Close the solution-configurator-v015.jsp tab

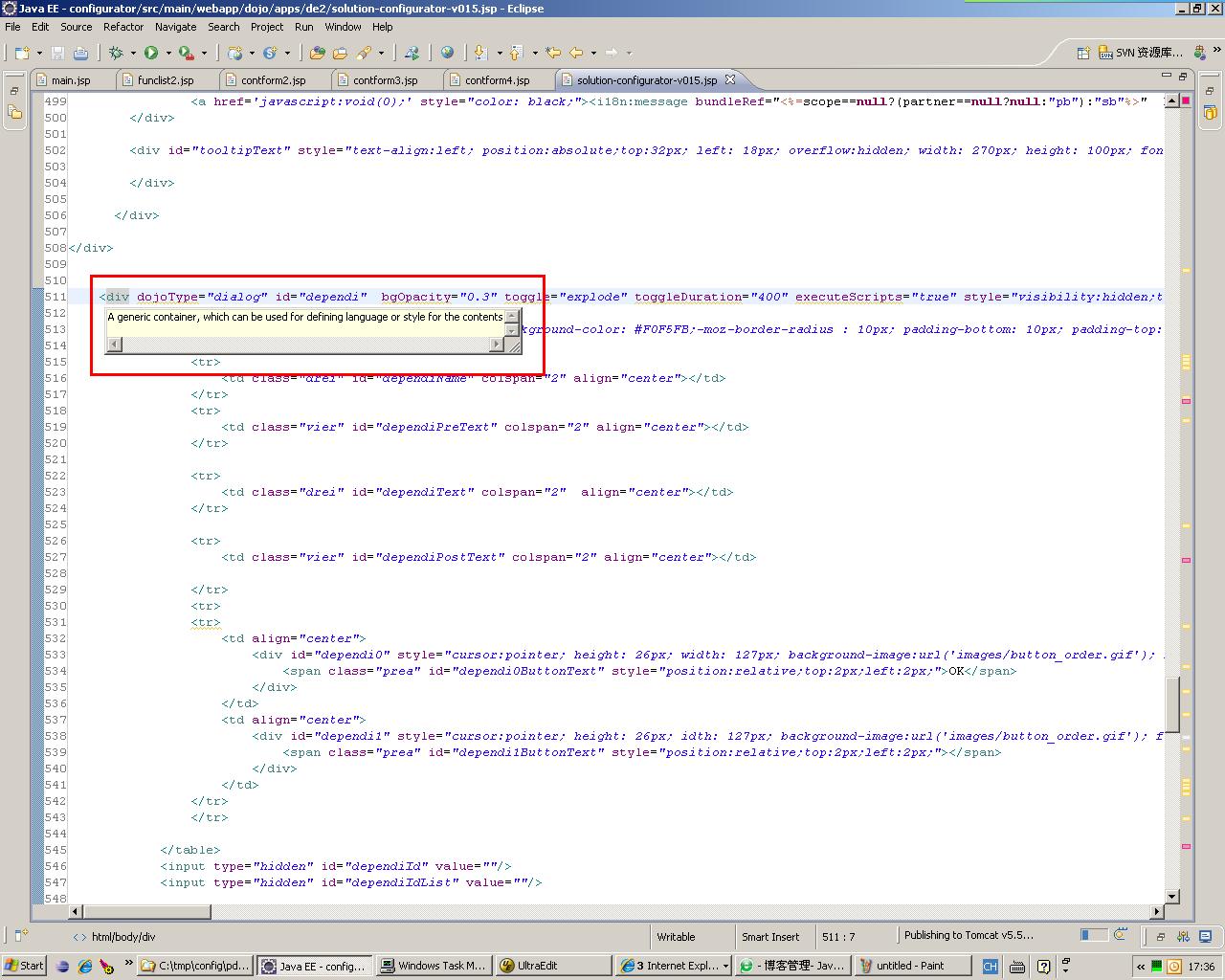pos(729,79)
